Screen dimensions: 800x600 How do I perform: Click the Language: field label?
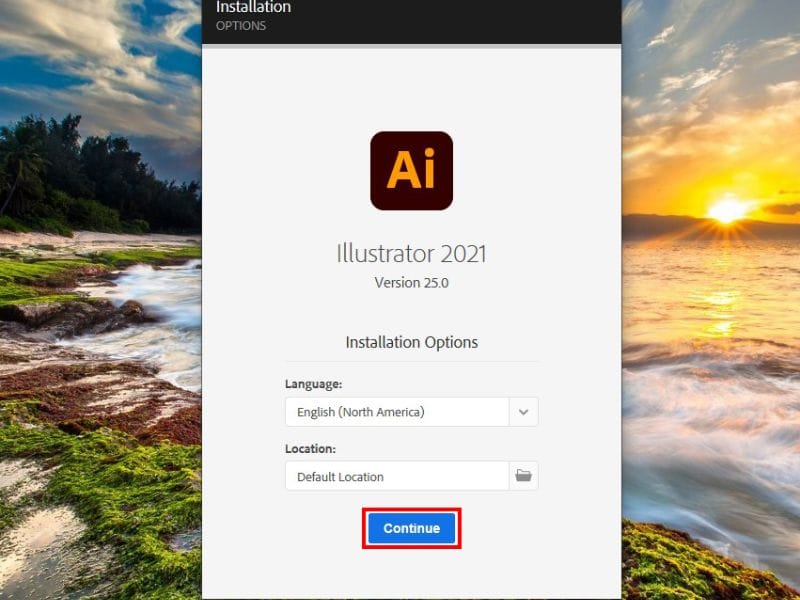[313, 384]
